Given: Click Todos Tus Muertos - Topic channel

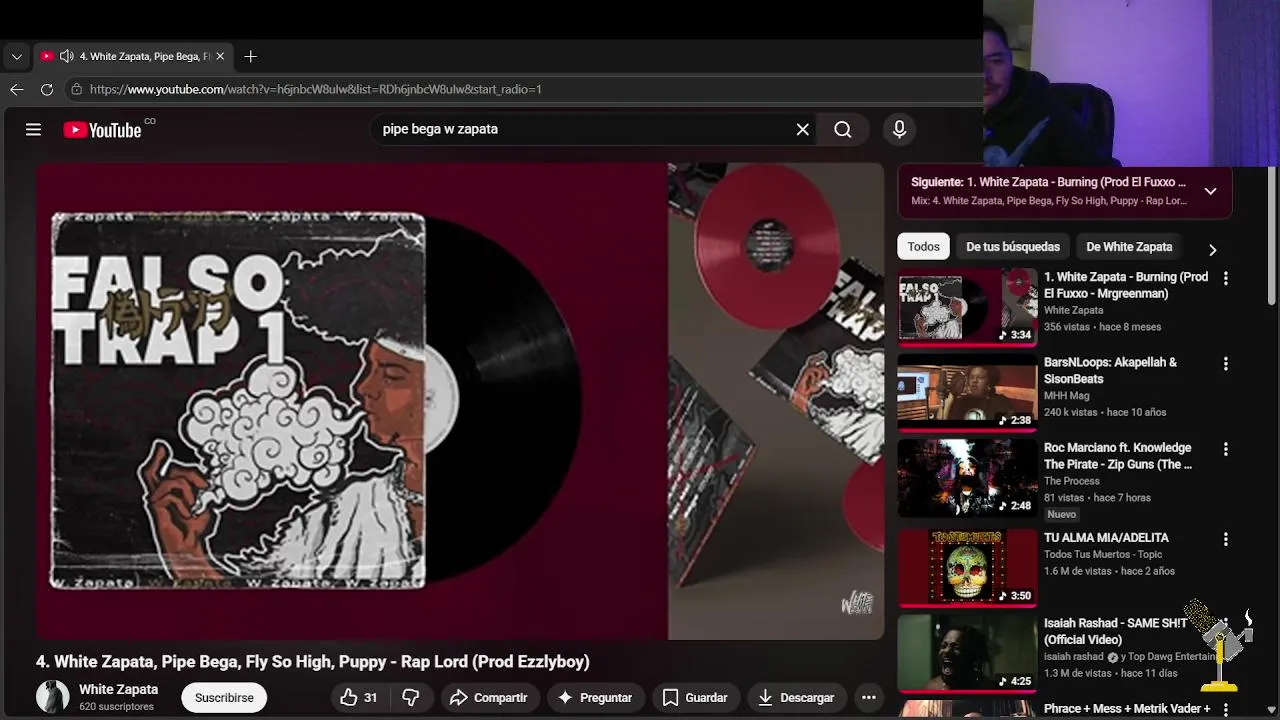Looking at the screenshot, I should (x=1103, y=554).
